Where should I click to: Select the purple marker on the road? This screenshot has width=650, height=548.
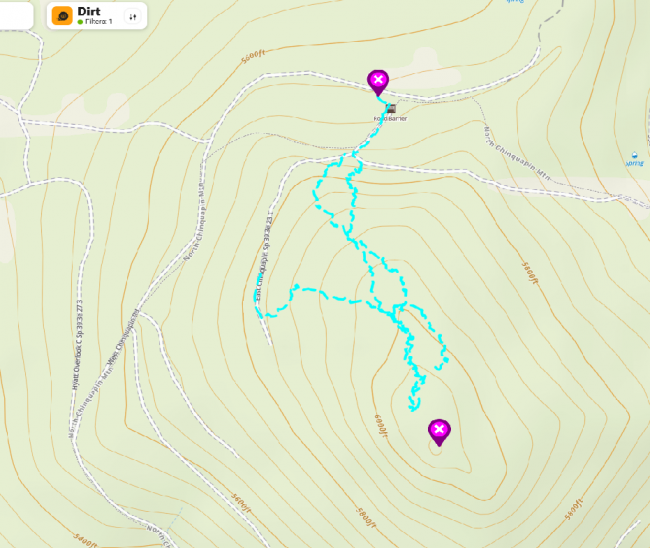(378, 82)
